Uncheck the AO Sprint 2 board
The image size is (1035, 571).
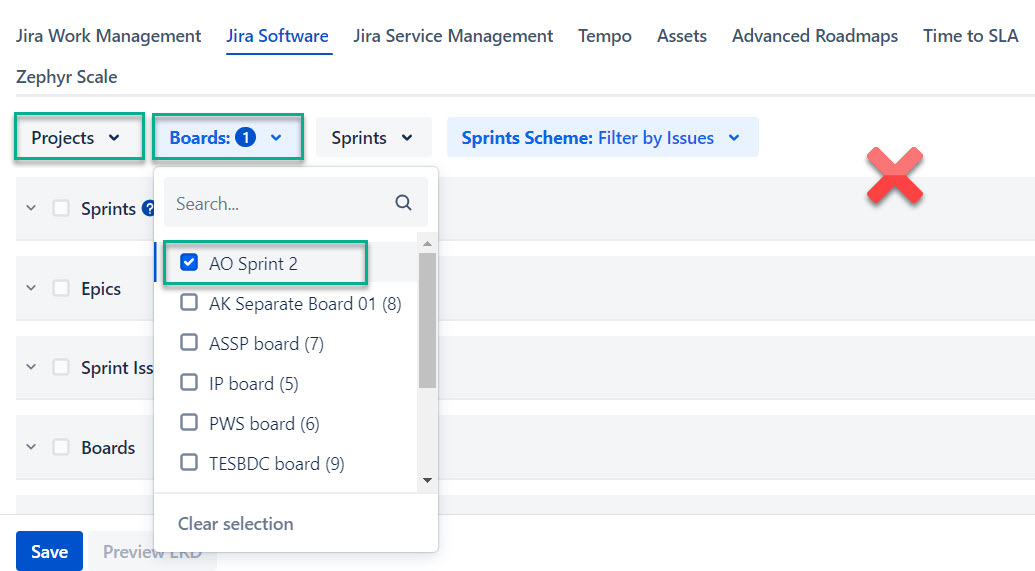(x=189, y=263)
